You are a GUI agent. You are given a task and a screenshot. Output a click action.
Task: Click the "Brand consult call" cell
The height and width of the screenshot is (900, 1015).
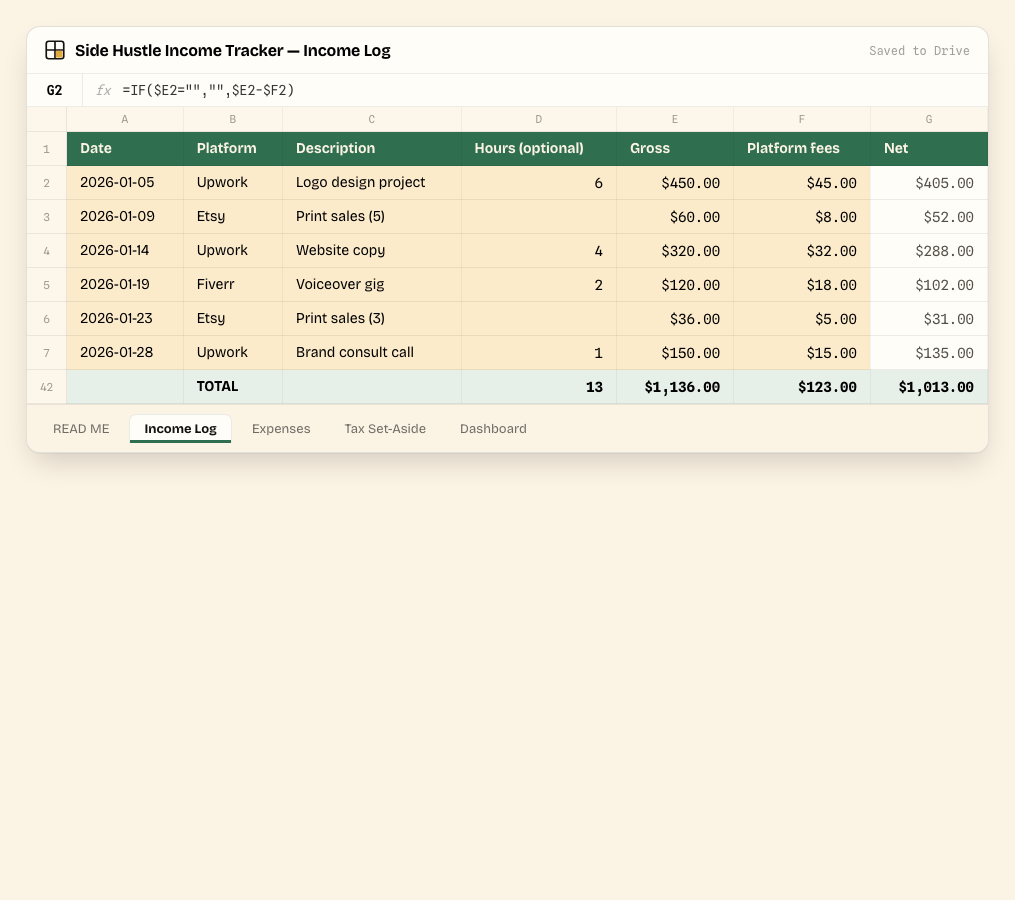tap(372, 353)
